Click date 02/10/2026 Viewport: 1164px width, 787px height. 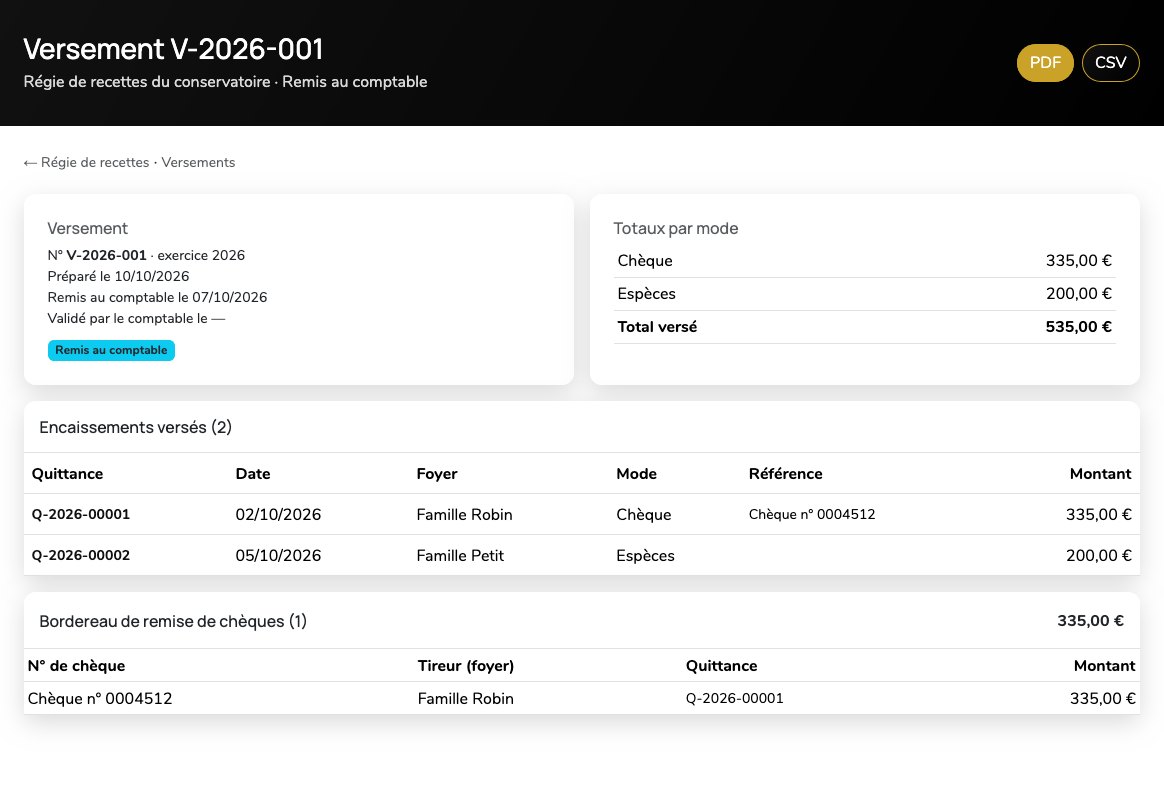click(278, 515)
